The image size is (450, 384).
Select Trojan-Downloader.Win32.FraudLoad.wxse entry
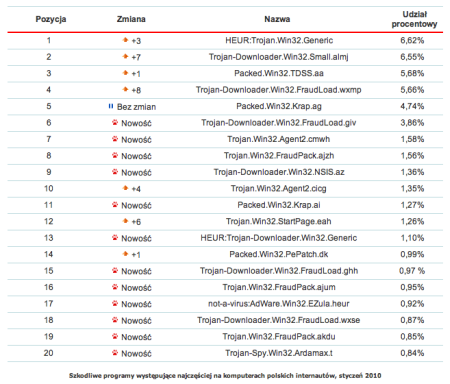pyautogui.click(x=279, y=320)
